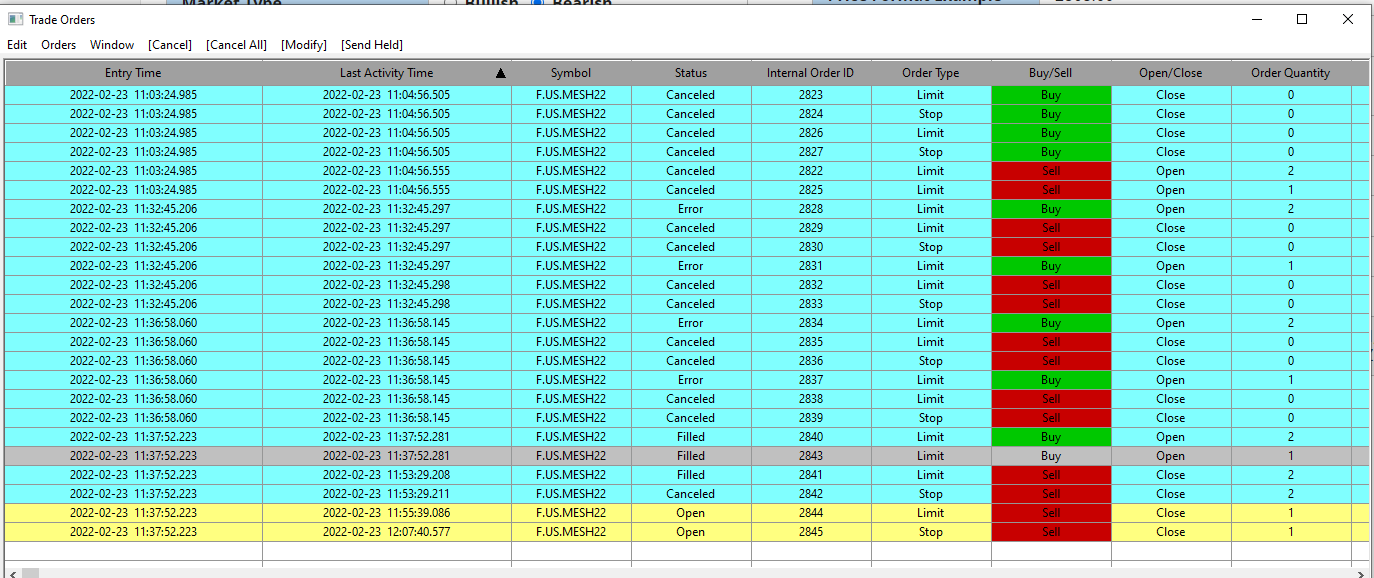Viewport: 1374px width, 578px height.
Task: Click Stop order type of order 2830
Action: [x=931, y=247]
